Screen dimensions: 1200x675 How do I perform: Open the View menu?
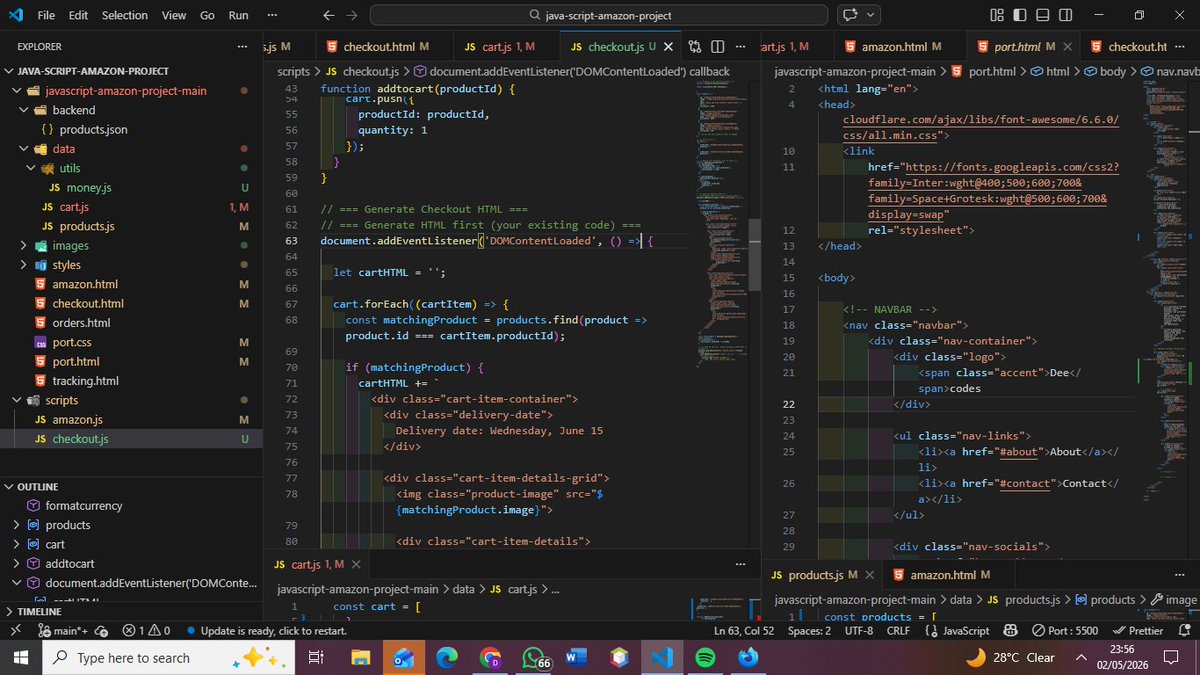click(x=174, y=15)
